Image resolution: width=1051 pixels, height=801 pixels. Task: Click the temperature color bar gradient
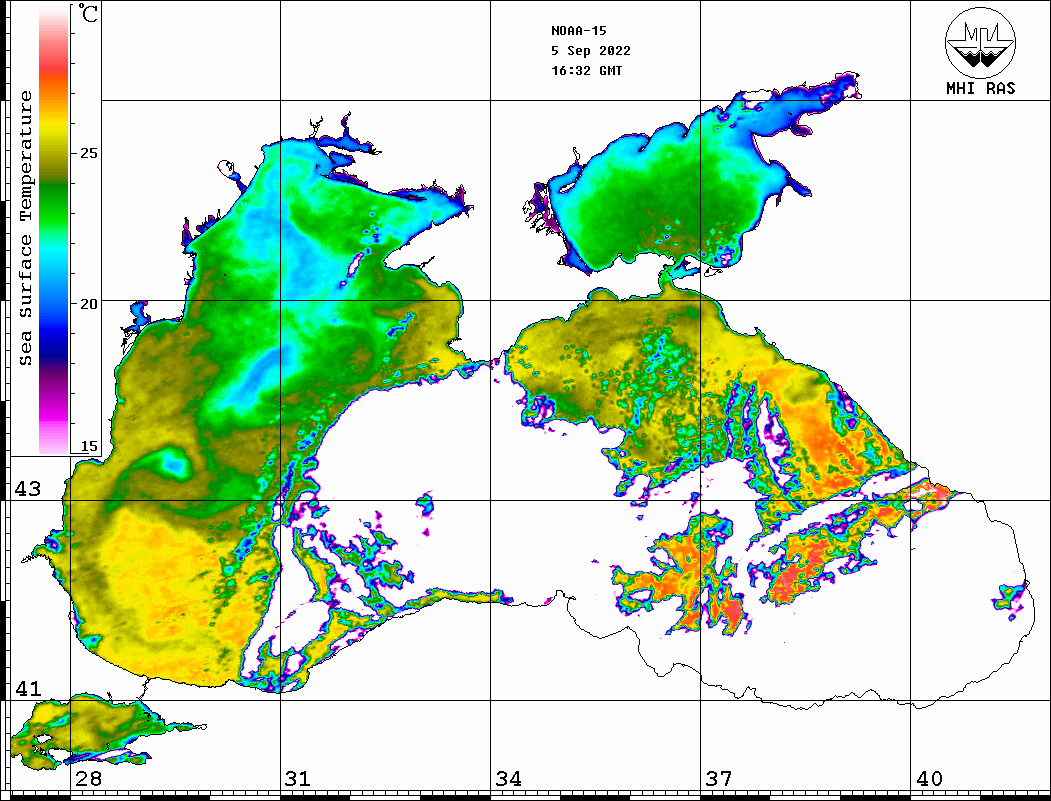(54, 230)
